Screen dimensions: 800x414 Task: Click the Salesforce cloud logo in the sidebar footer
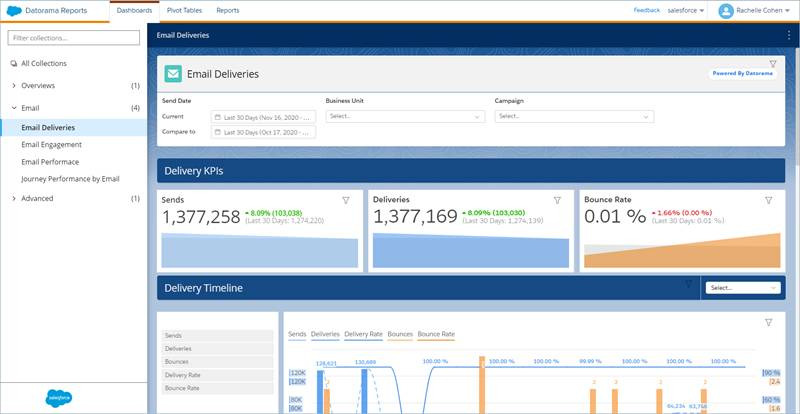(x=59, y=398)
